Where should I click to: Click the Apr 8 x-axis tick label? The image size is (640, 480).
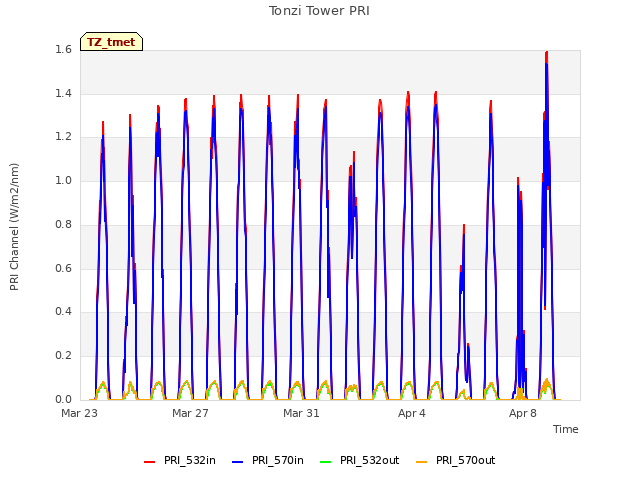click(523, 413)
